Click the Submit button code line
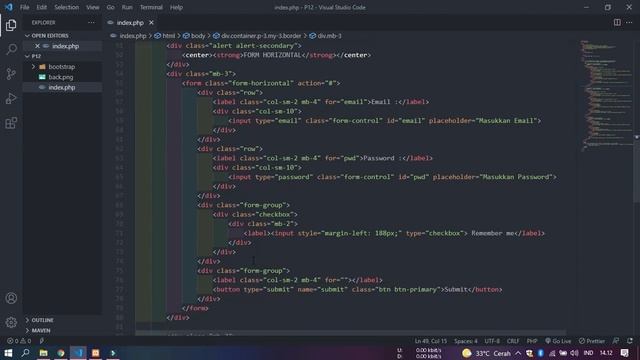The height and width of the screenshot is (360, 640). click(x=357, y=289)
